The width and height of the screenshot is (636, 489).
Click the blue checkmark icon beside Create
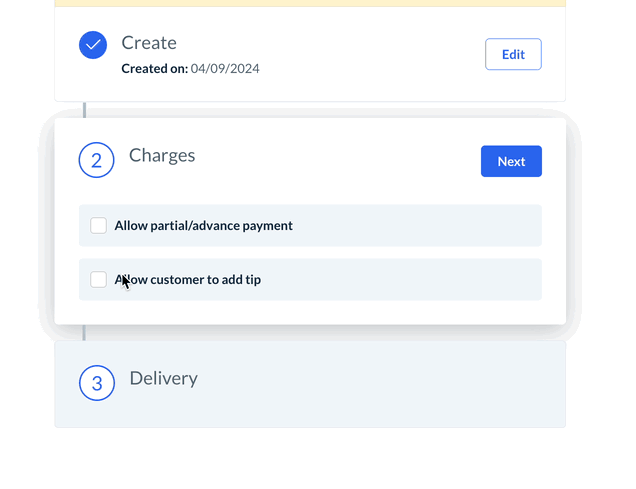tap(93, 45)
